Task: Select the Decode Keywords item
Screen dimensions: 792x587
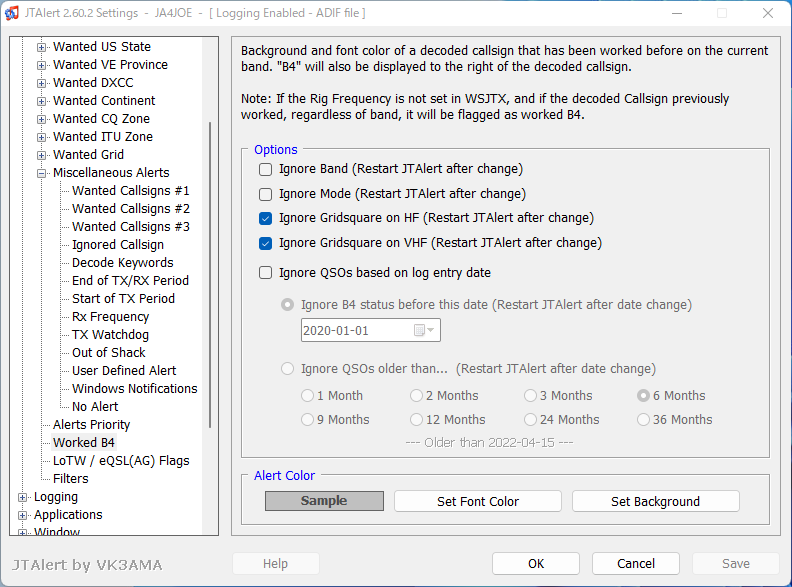Action: pos(123,263)
